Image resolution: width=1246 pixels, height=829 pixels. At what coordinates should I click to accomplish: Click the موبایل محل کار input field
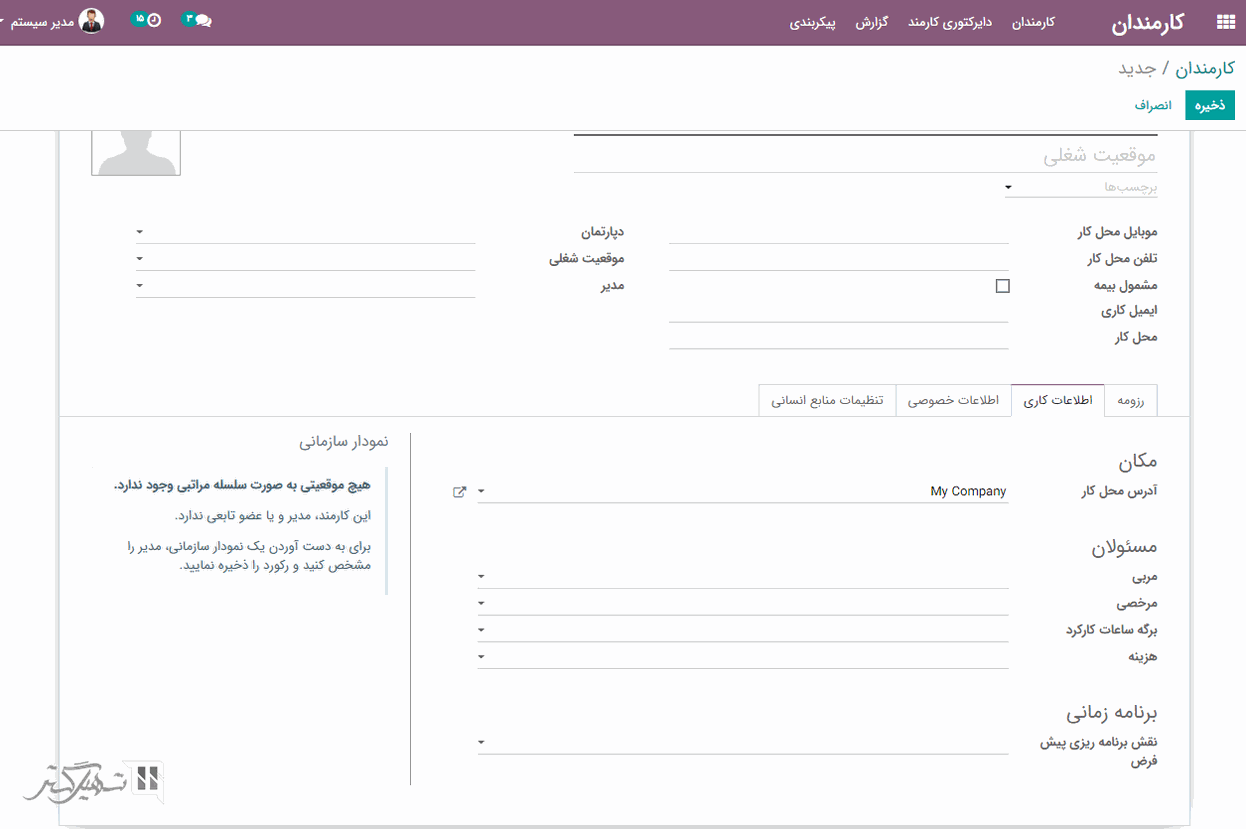pos(838,232)
